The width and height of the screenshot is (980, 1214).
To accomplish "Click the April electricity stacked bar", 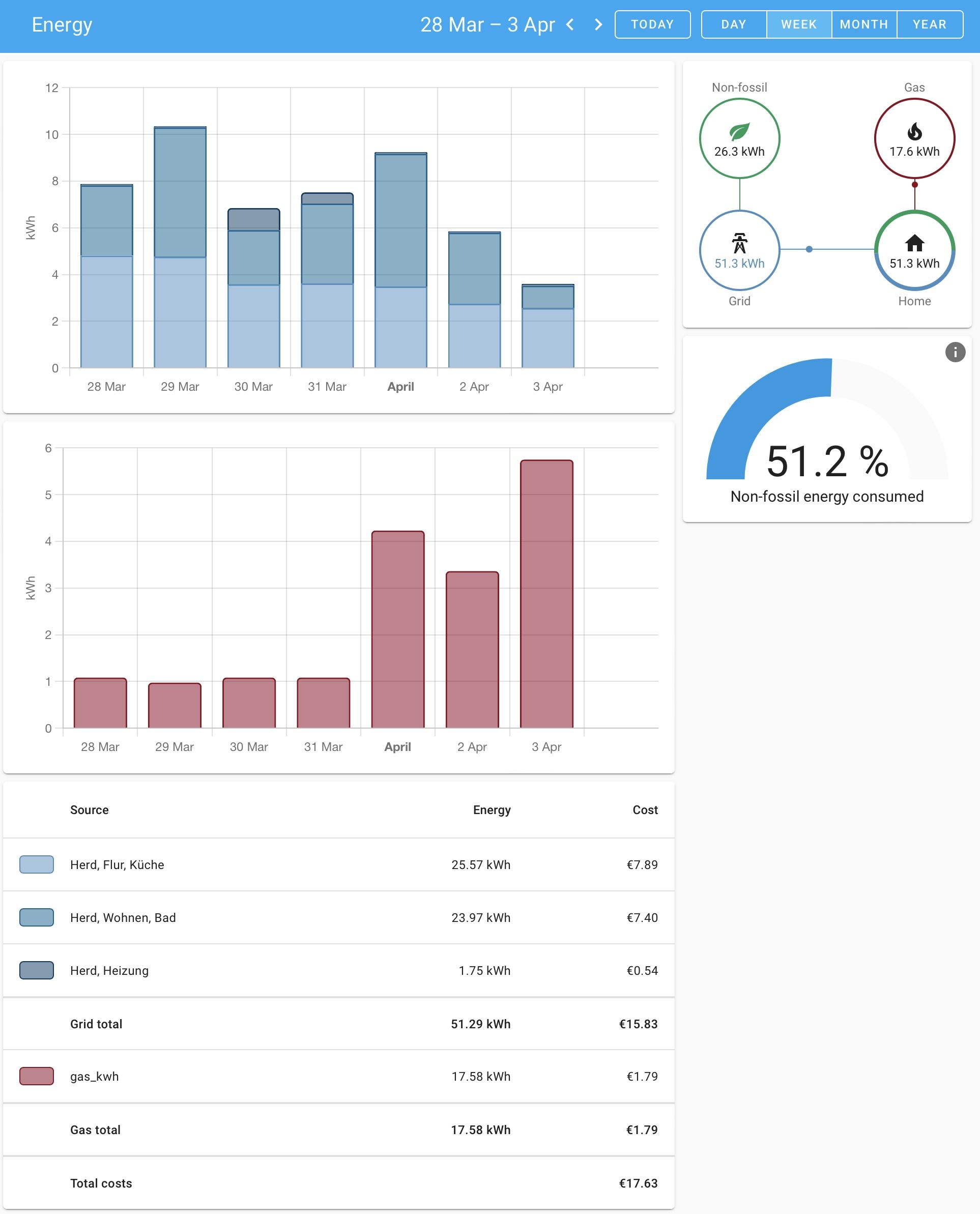I will [x=401, y=260].
